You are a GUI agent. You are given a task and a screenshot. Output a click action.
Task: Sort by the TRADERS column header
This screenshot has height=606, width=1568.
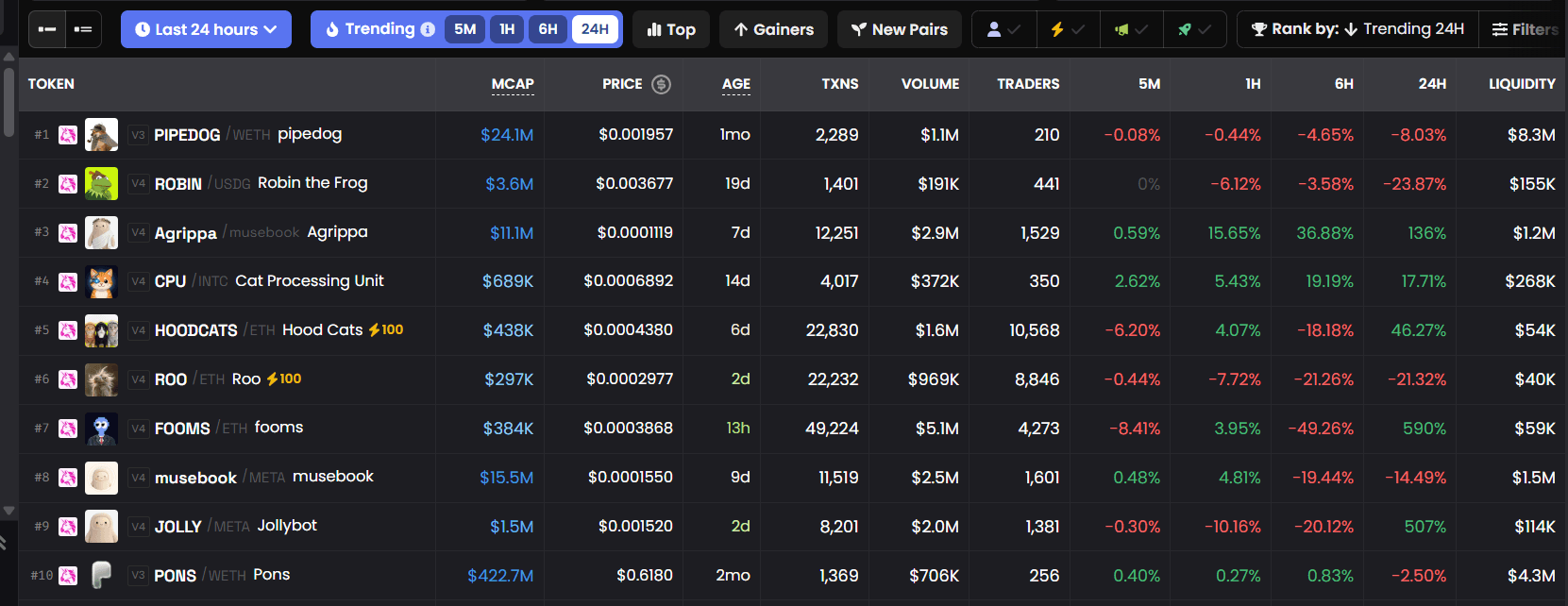pos(1028,84)
